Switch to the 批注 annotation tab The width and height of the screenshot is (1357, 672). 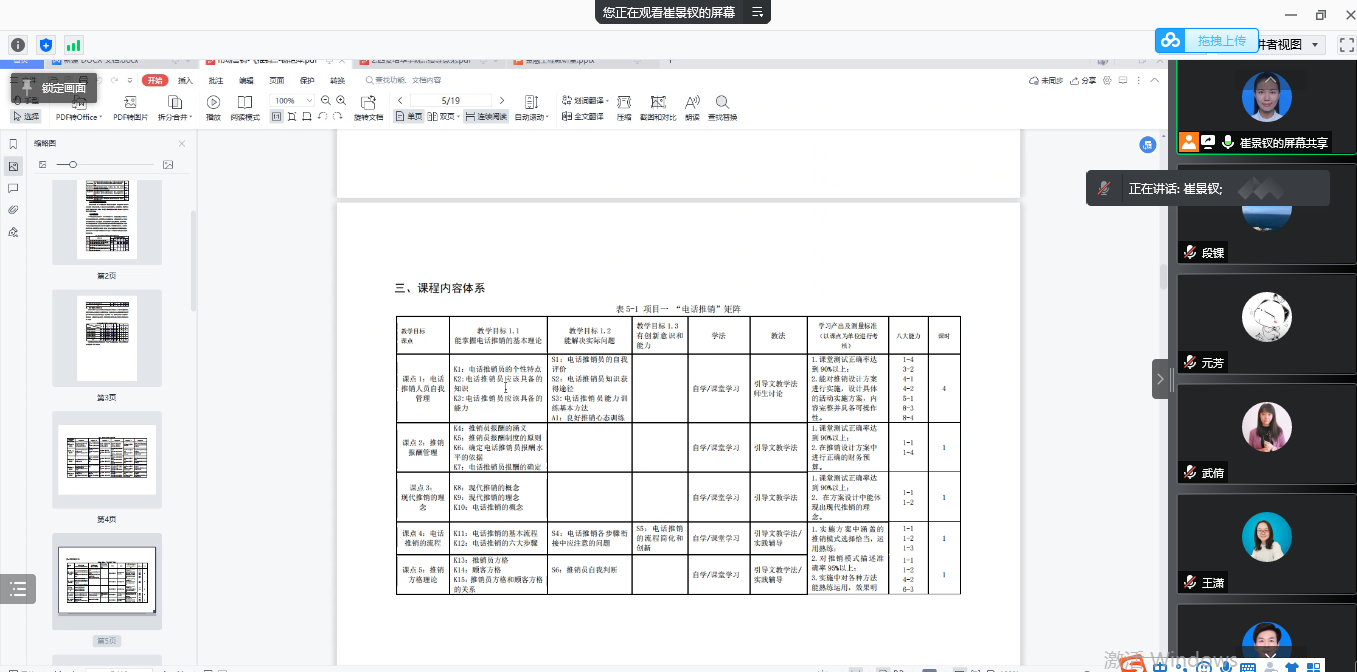pyautogui.click(x=215, y=81)
